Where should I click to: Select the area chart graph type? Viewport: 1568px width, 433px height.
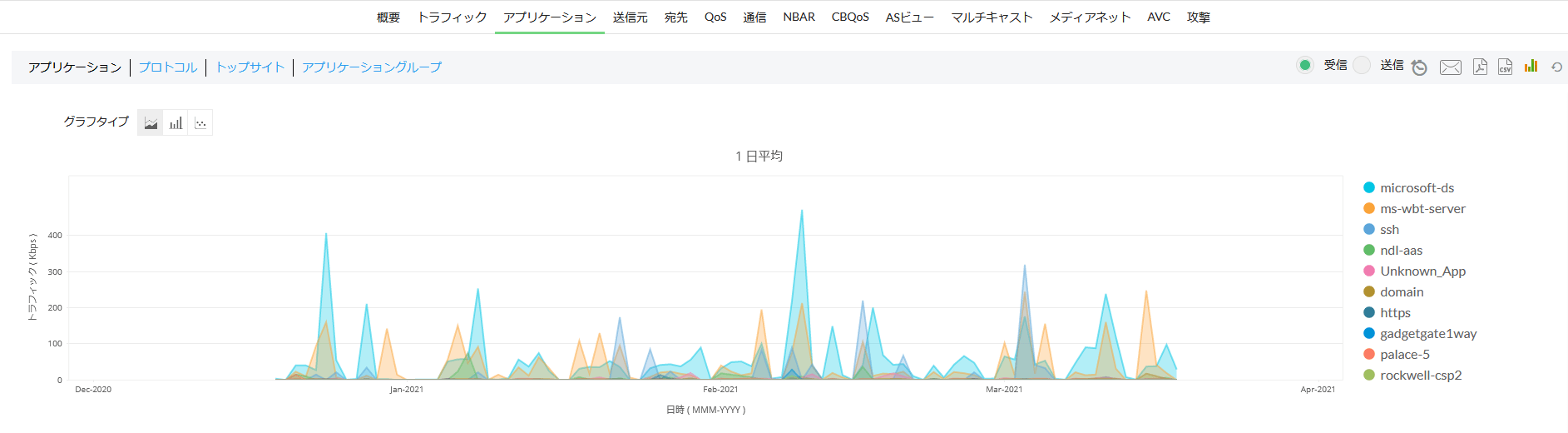[x=151, y=123]
